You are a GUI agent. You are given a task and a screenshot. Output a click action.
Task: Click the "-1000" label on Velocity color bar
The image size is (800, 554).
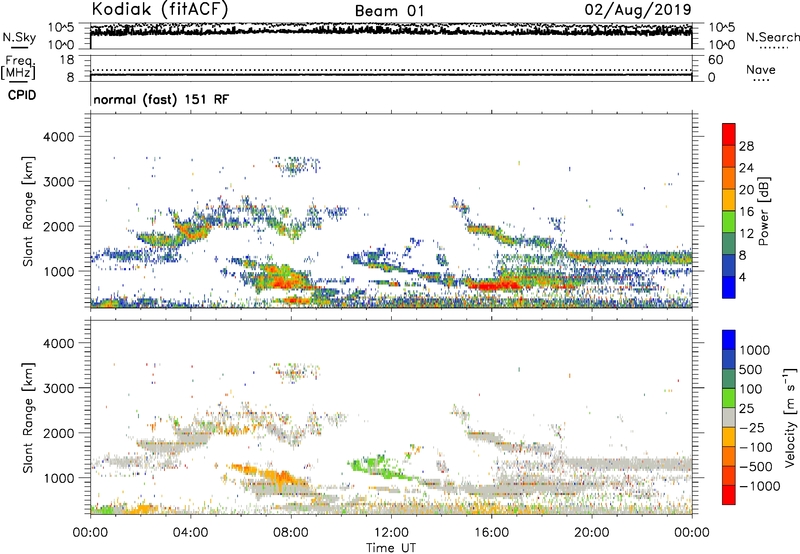coord(759,486)
